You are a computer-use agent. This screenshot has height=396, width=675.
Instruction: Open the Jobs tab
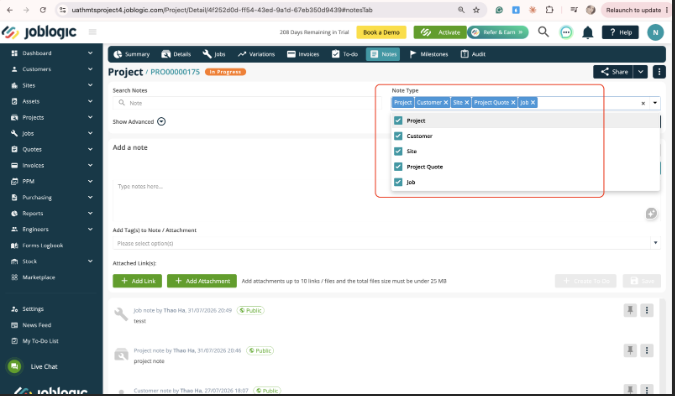(x=214, y=54)
